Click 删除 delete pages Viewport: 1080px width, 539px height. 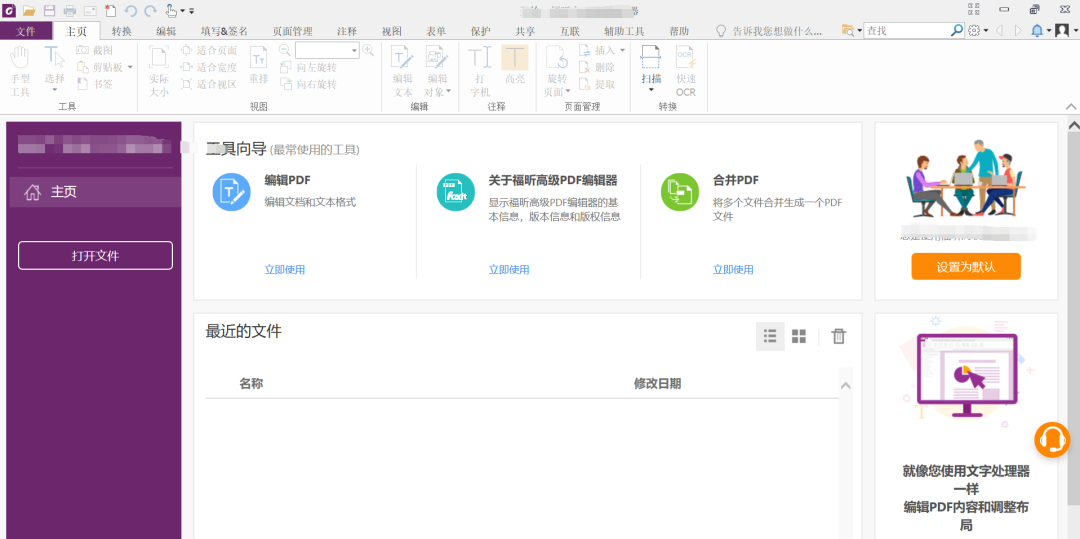coord(597,67)
